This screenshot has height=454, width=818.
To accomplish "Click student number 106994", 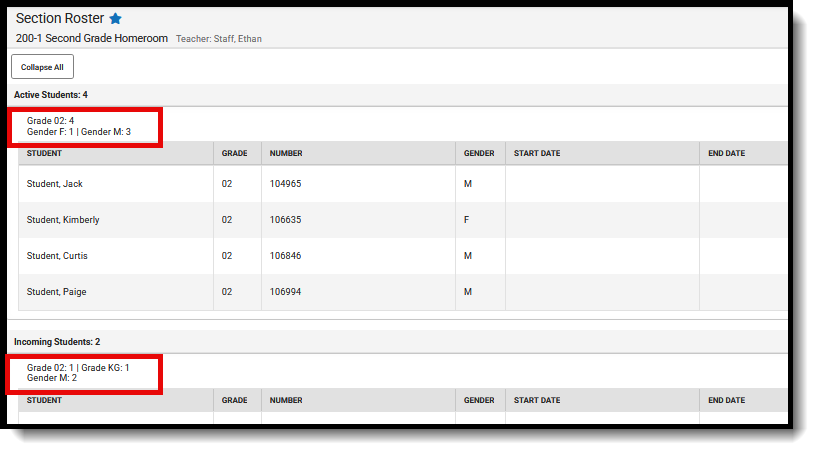I will (285, 292).
